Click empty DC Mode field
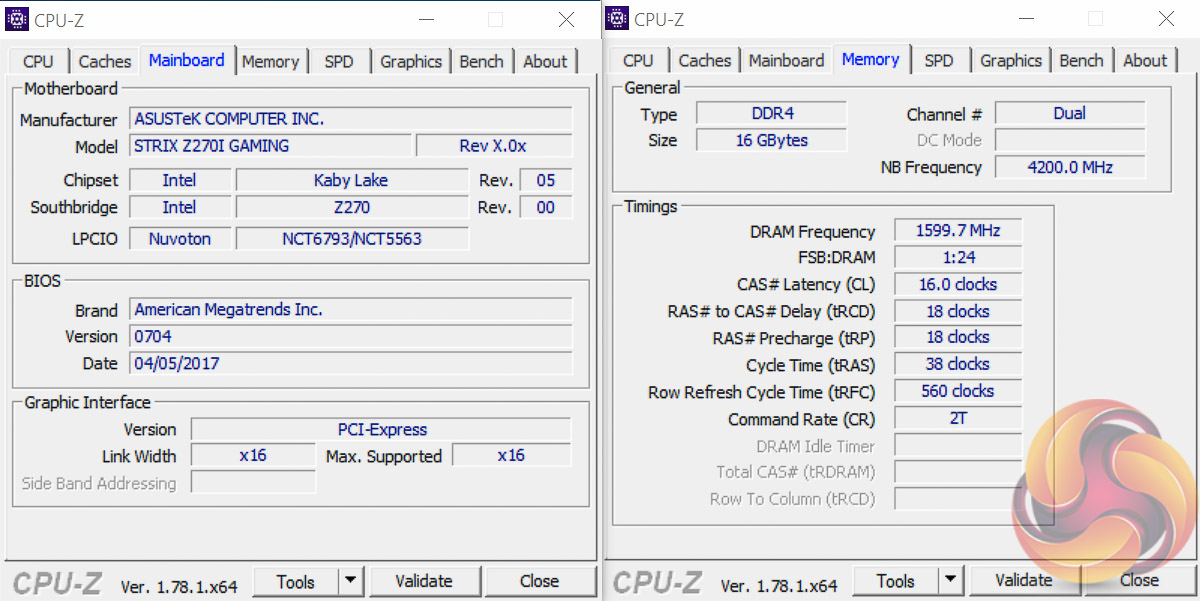The width and height of the screenshot is (1200, 601). [1070, 141]
